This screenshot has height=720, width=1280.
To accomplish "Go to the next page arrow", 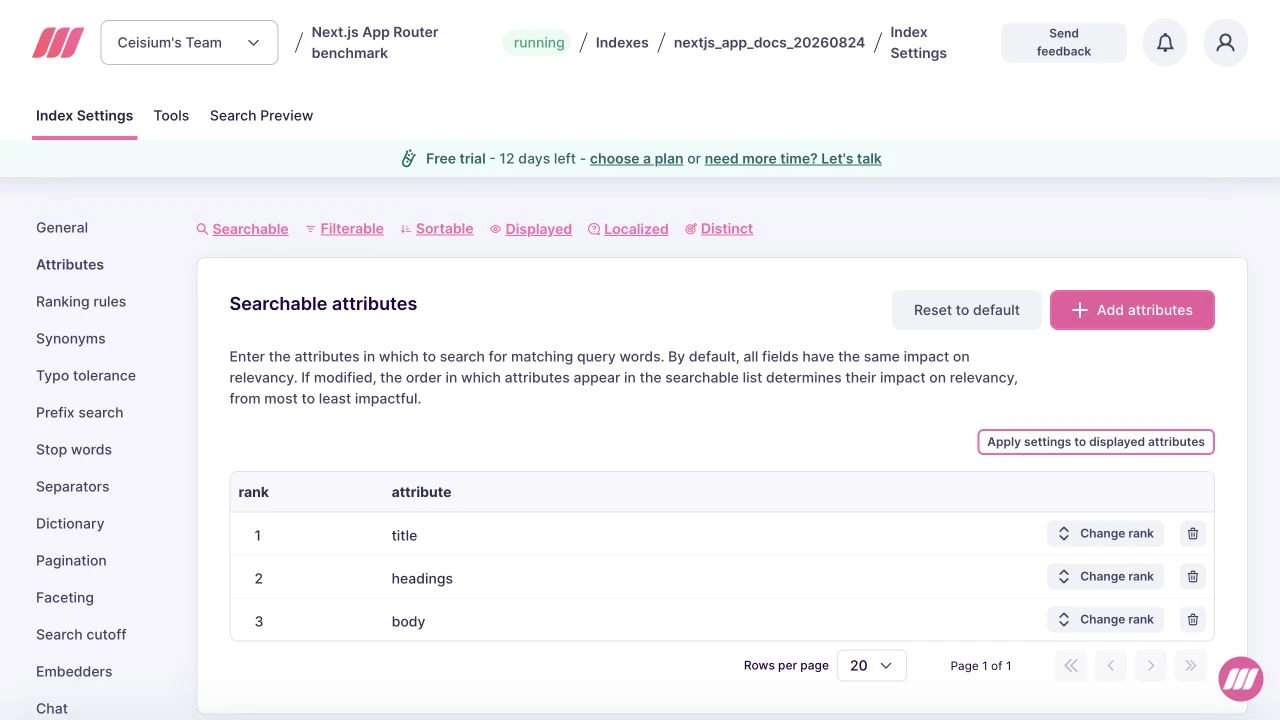I will click(x=1150, y=666).
